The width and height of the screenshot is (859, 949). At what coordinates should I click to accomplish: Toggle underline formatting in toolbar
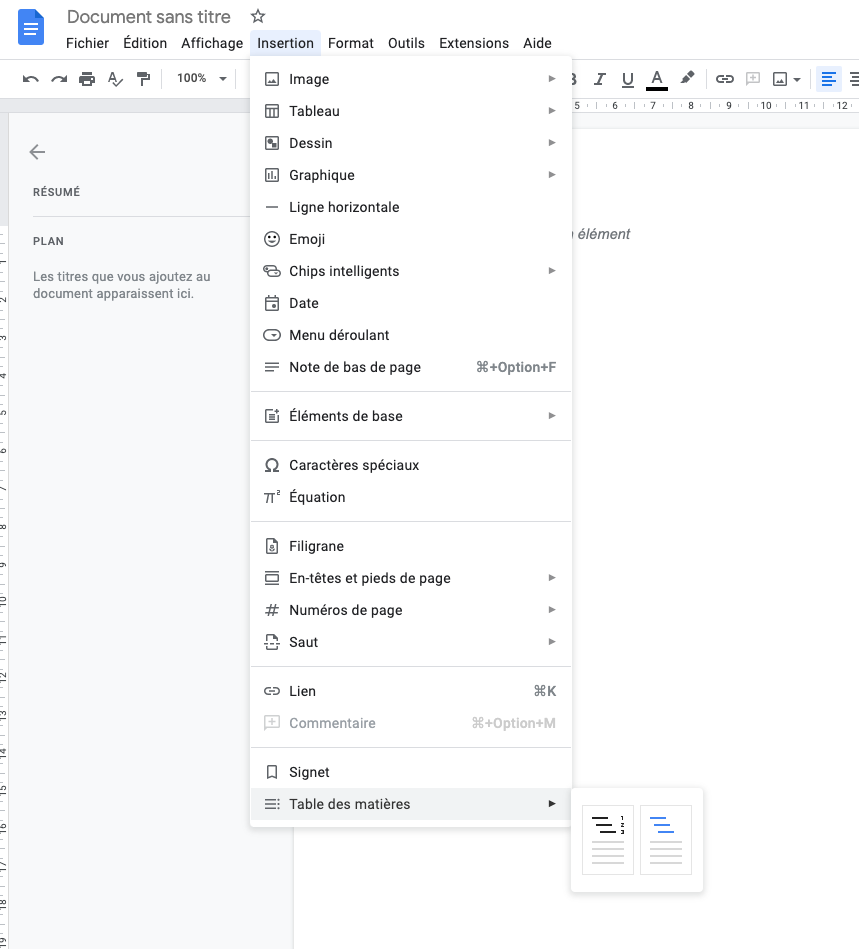[x=628, y=79]
